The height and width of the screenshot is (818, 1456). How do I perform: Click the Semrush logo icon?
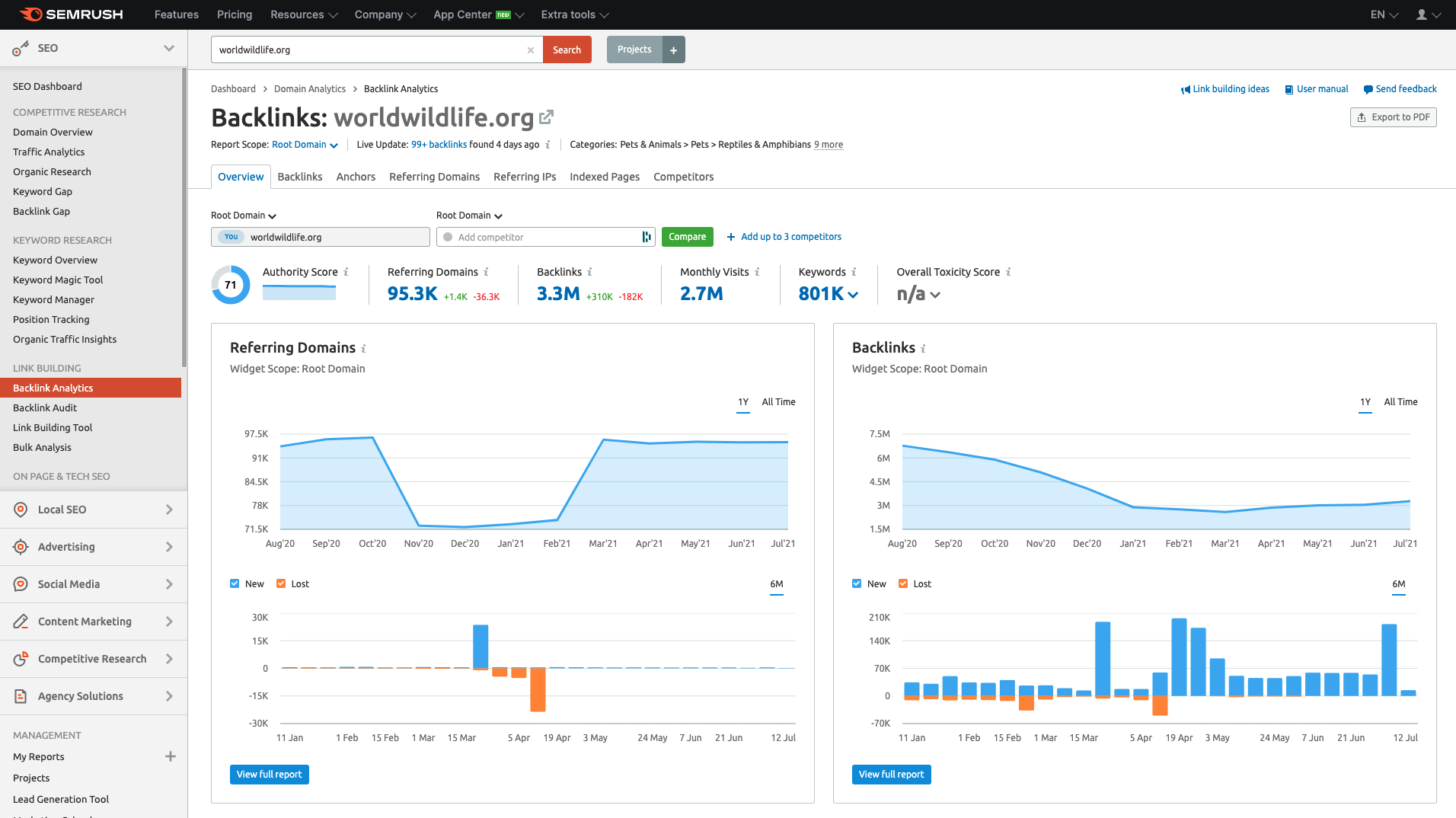coord(30,12)
